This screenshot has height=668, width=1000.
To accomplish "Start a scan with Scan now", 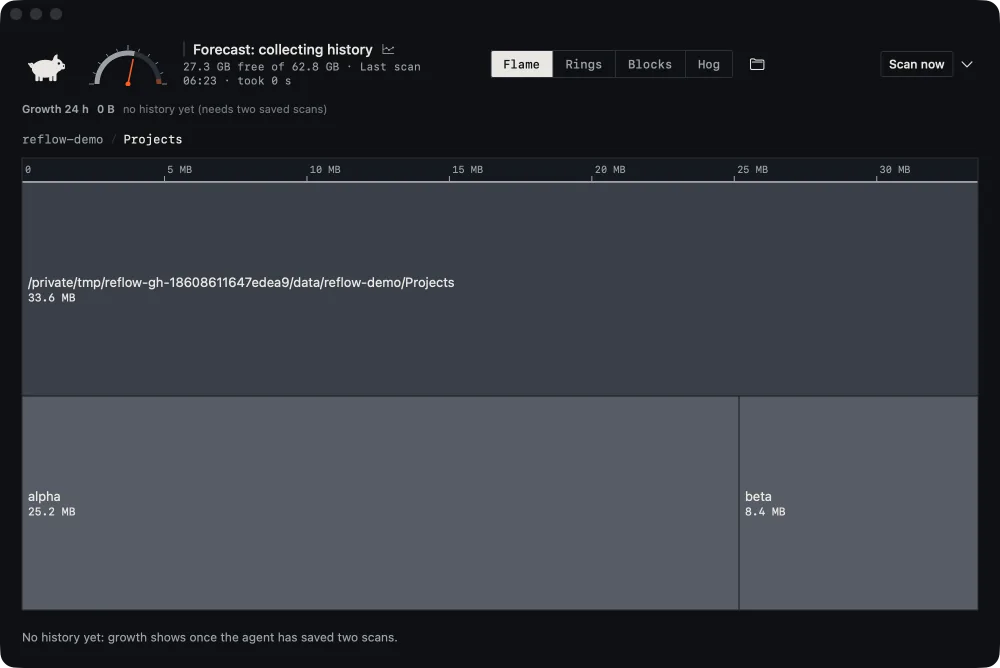I will click(x=916, y=64).
